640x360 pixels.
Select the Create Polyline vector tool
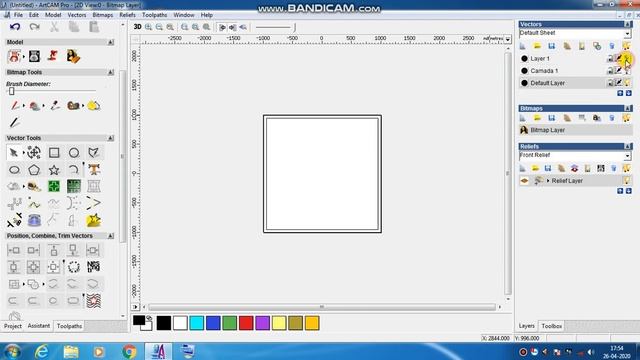[x=93, y=153]
